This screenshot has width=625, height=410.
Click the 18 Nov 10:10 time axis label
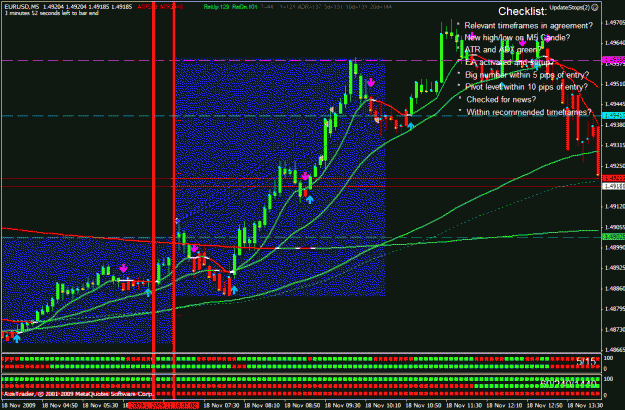pyautogui.click(x=381, y=406)
